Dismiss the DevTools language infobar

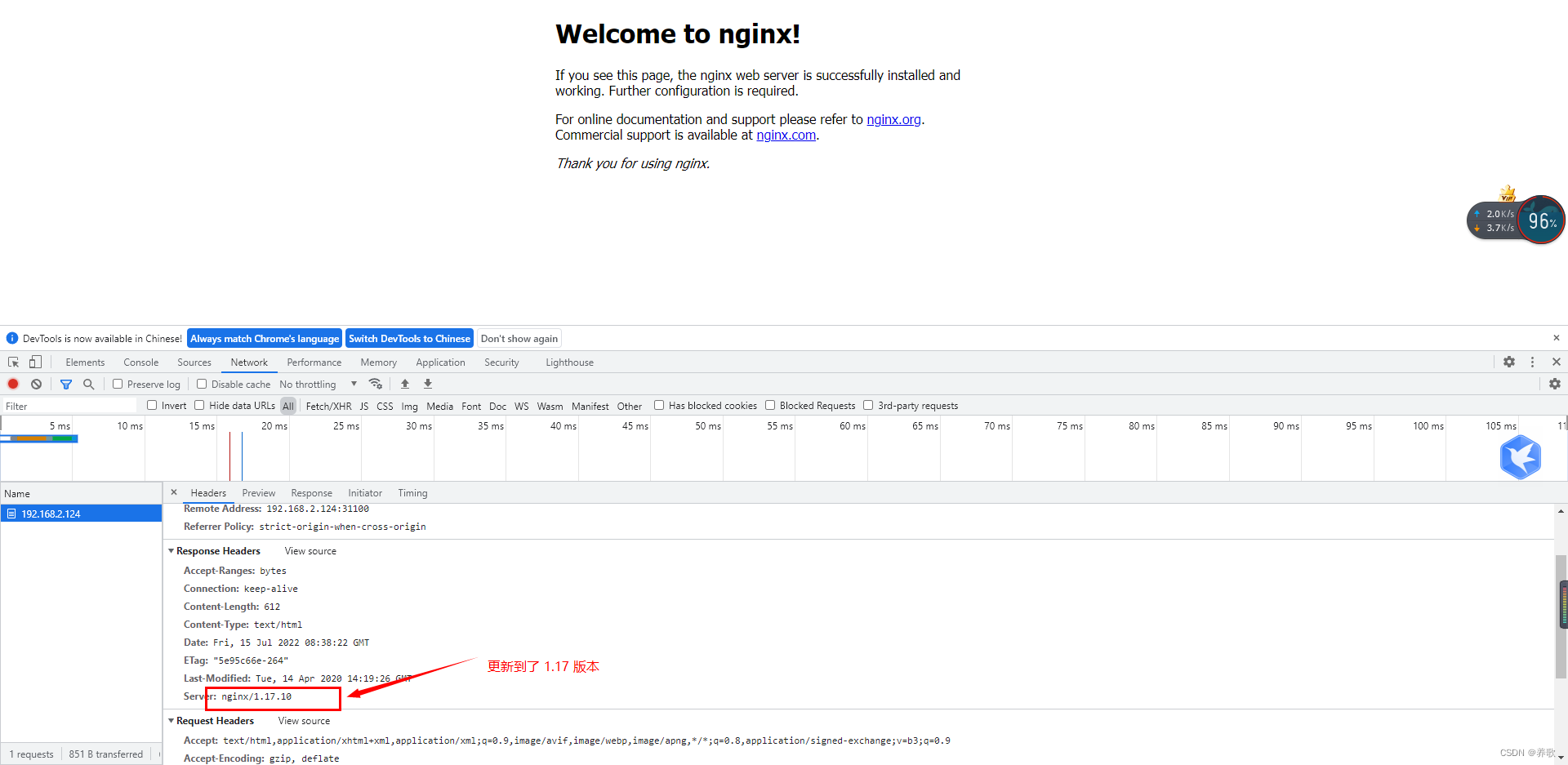[x=1557, y=338]
